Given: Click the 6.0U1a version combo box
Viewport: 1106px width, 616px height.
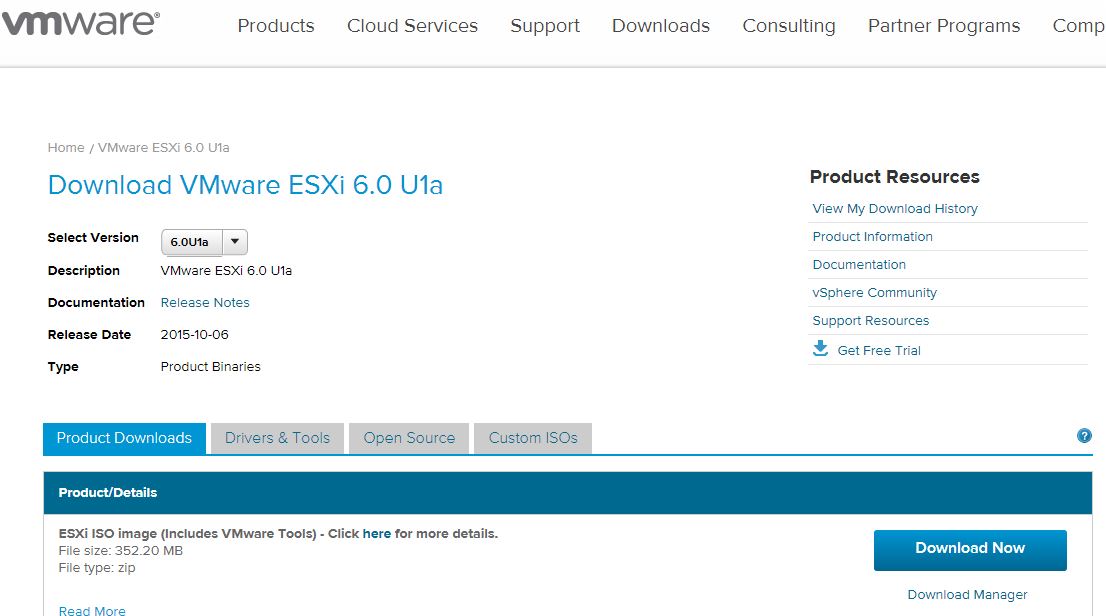Looking at the screenshot, I should click(x=204, y=242).
